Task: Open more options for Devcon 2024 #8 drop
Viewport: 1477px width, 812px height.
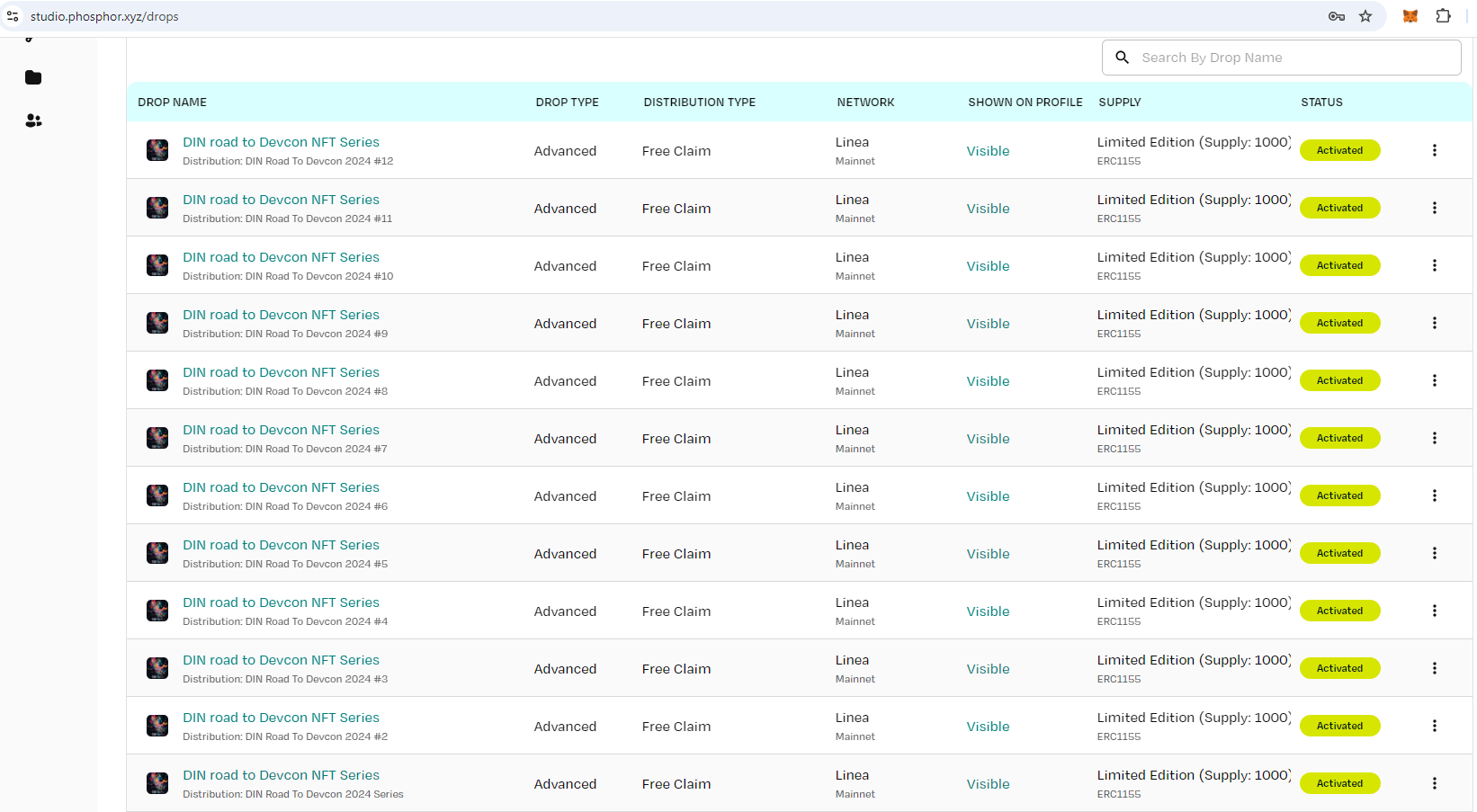Action: (x=1435, y=380)
